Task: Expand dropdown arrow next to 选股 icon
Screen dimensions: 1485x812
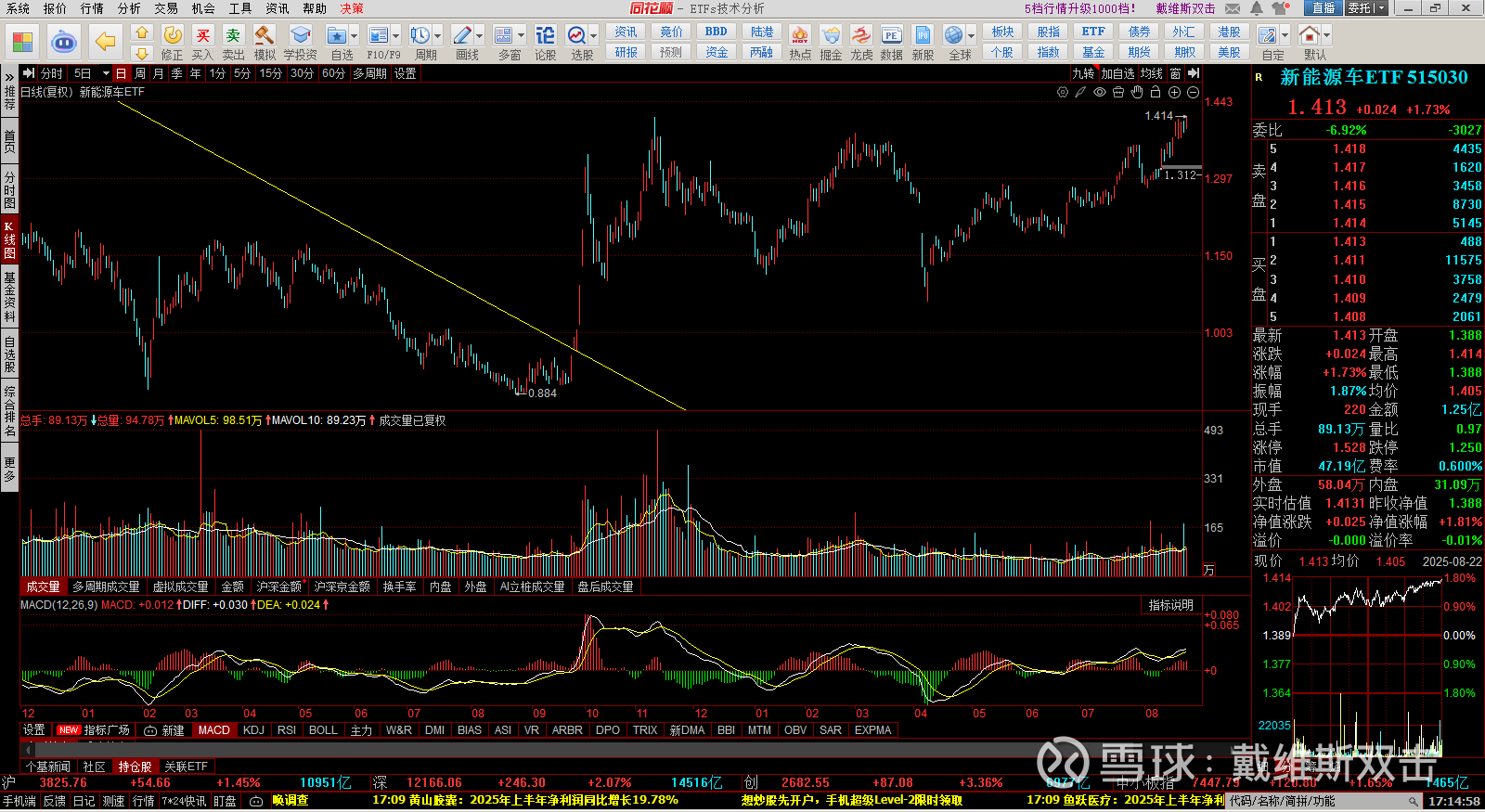Action: [x=594, y=36]
